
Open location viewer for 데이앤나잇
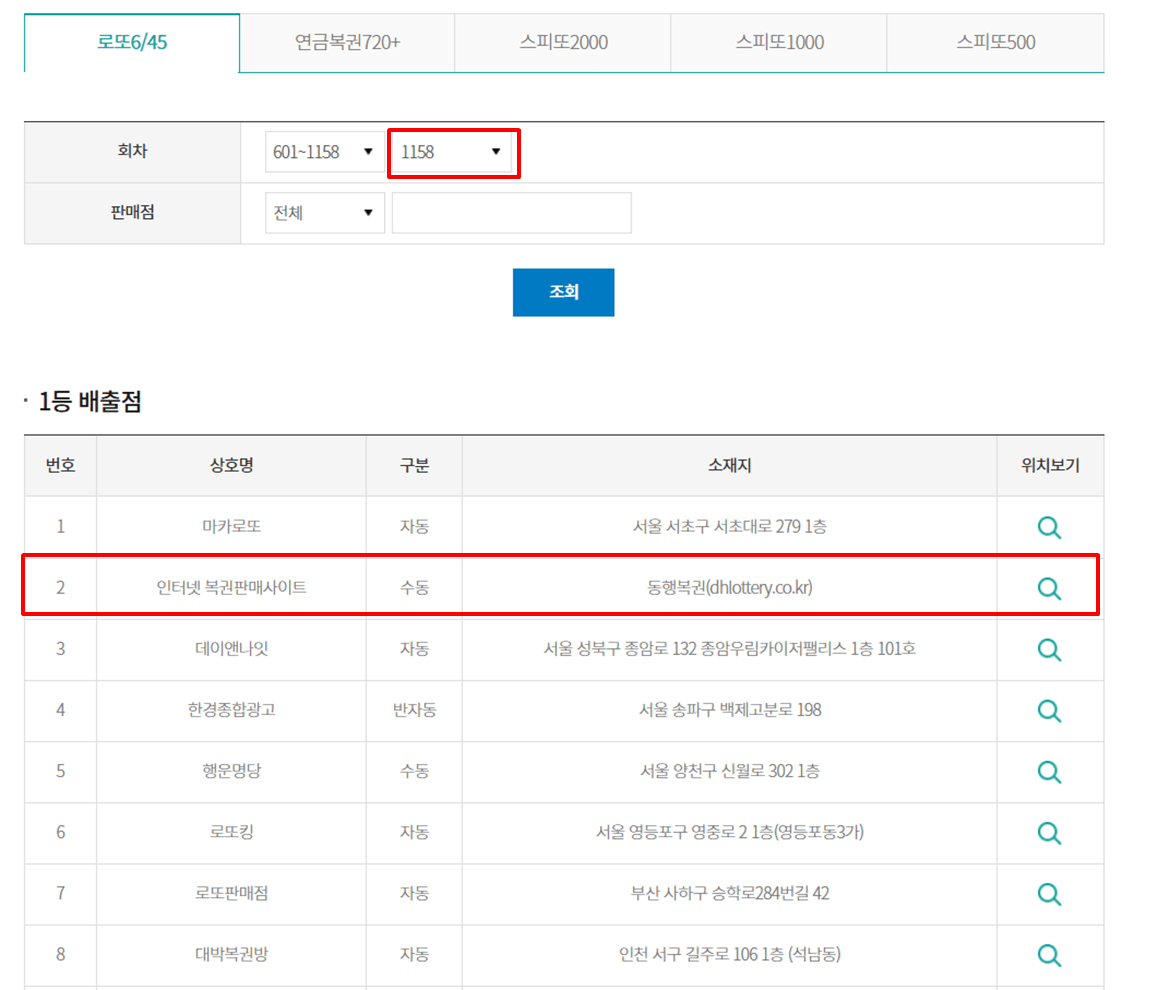(1049, 649)
